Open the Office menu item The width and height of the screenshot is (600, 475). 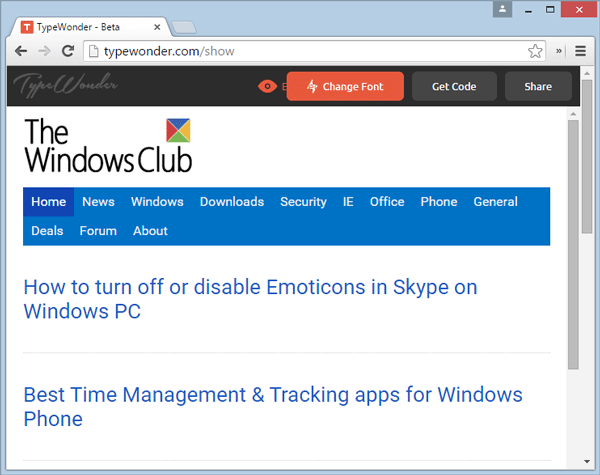click(387, 202)
